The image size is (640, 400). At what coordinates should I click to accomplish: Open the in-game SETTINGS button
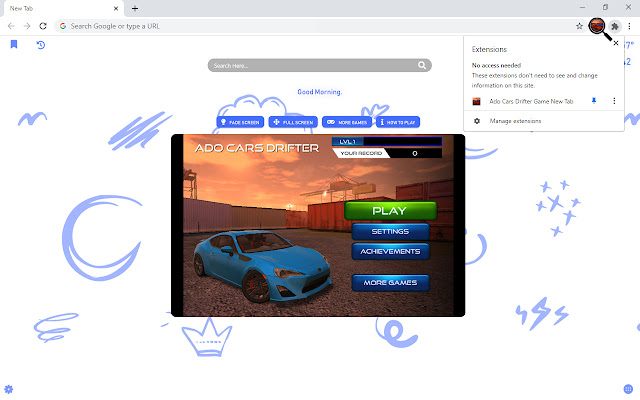390,231
